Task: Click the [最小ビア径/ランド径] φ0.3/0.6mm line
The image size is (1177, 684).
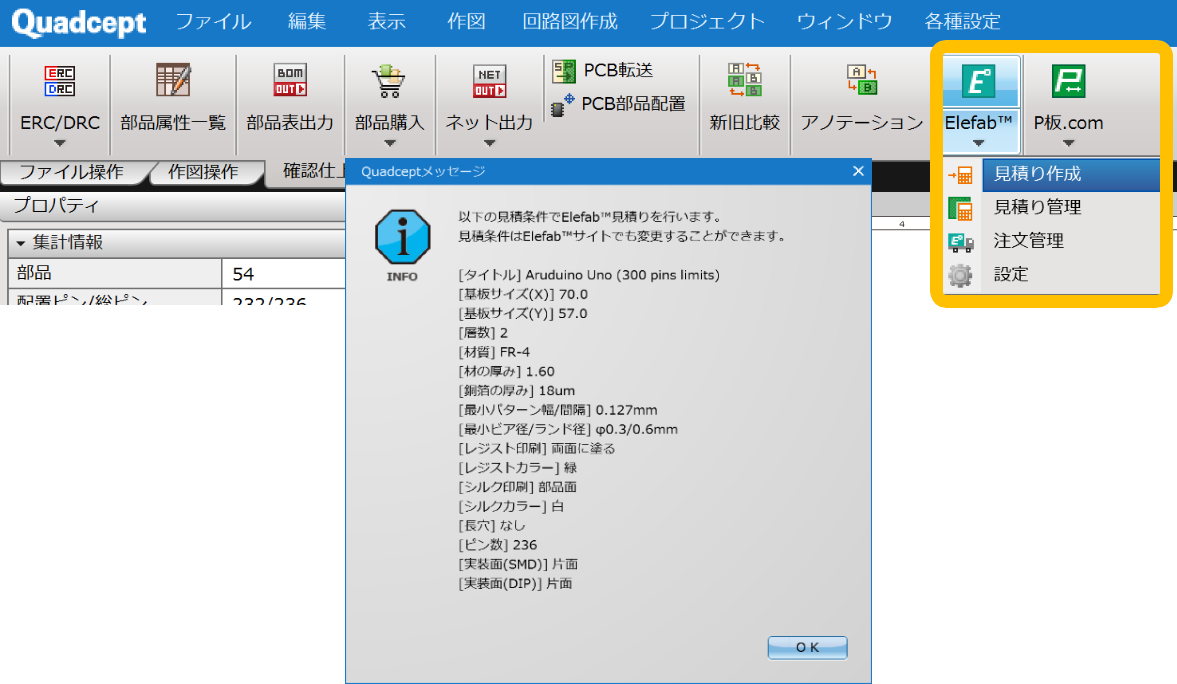Action: pos(568,429)
